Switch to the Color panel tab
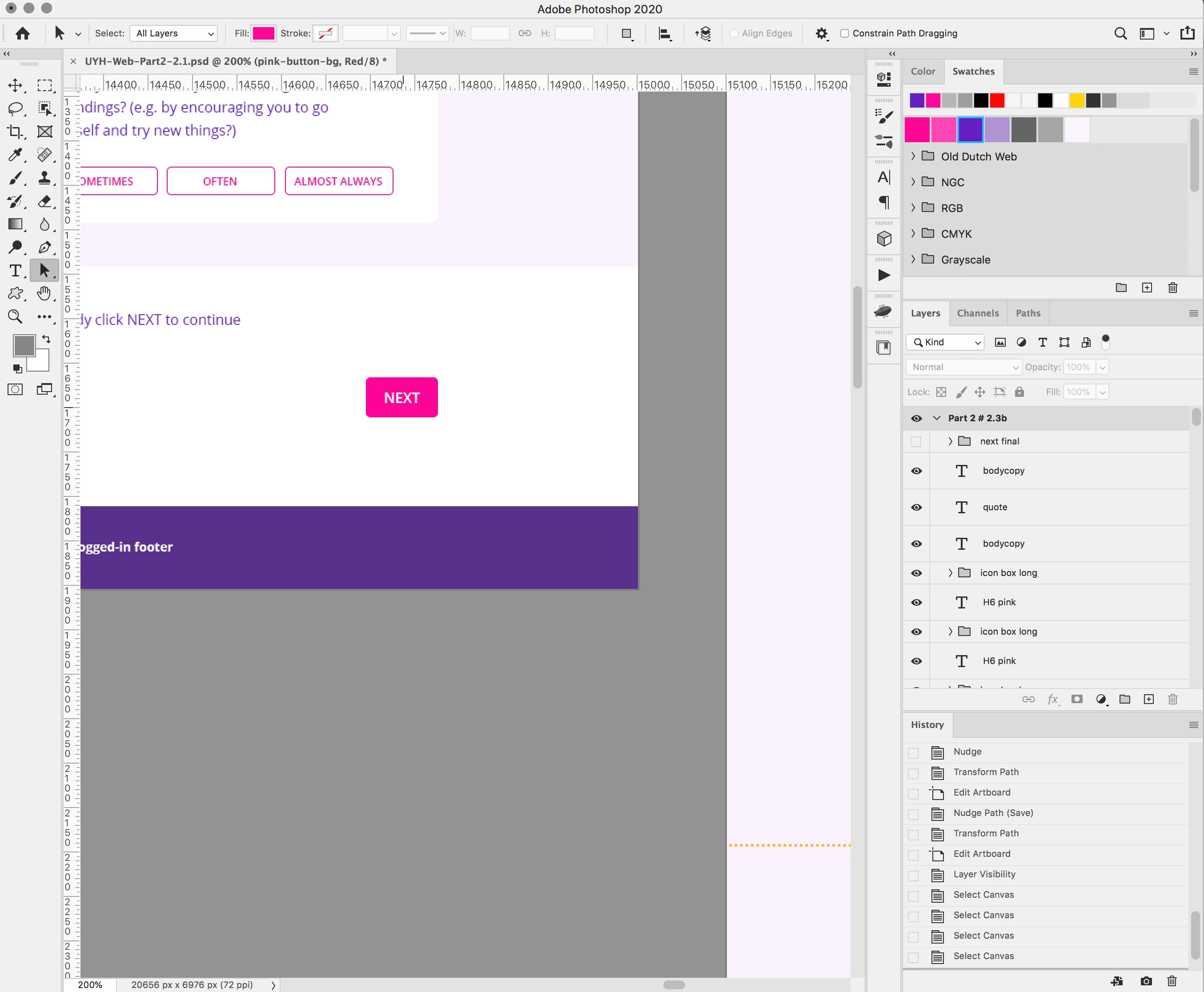The height and width of the screenshot is (992, 1204). point(923,72)
